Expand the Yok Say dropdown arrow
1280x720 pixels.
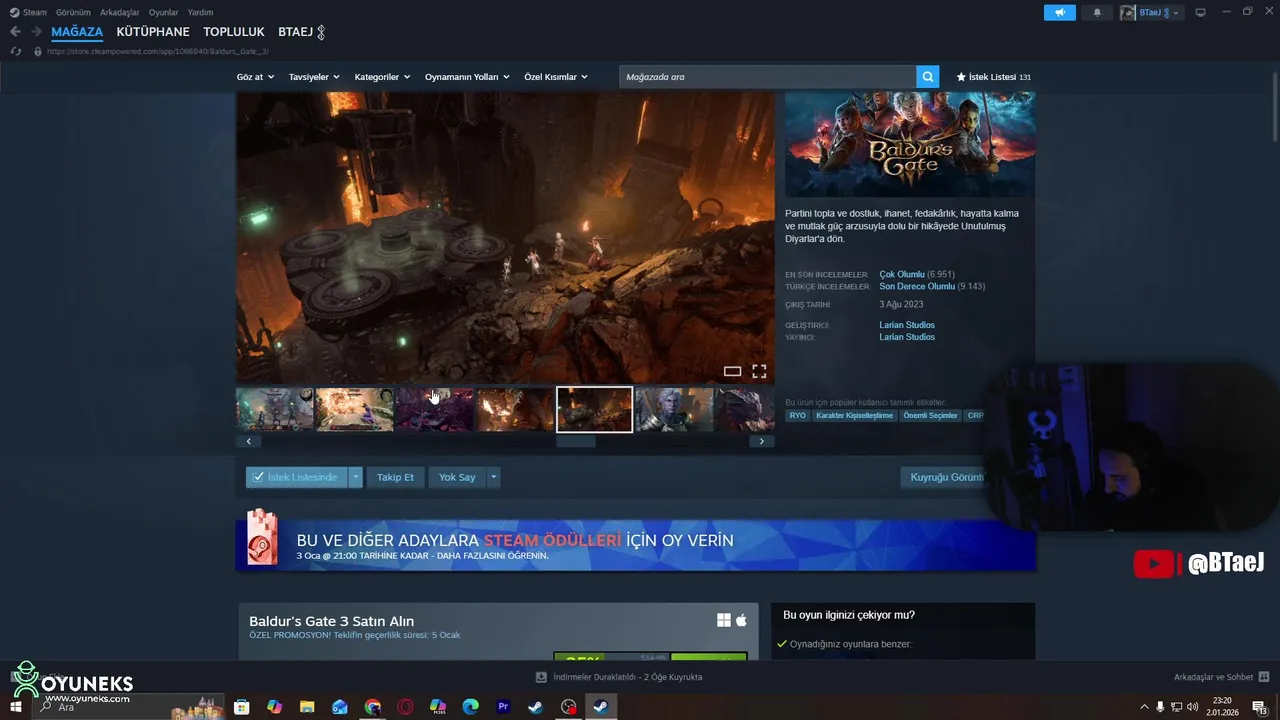493,477
